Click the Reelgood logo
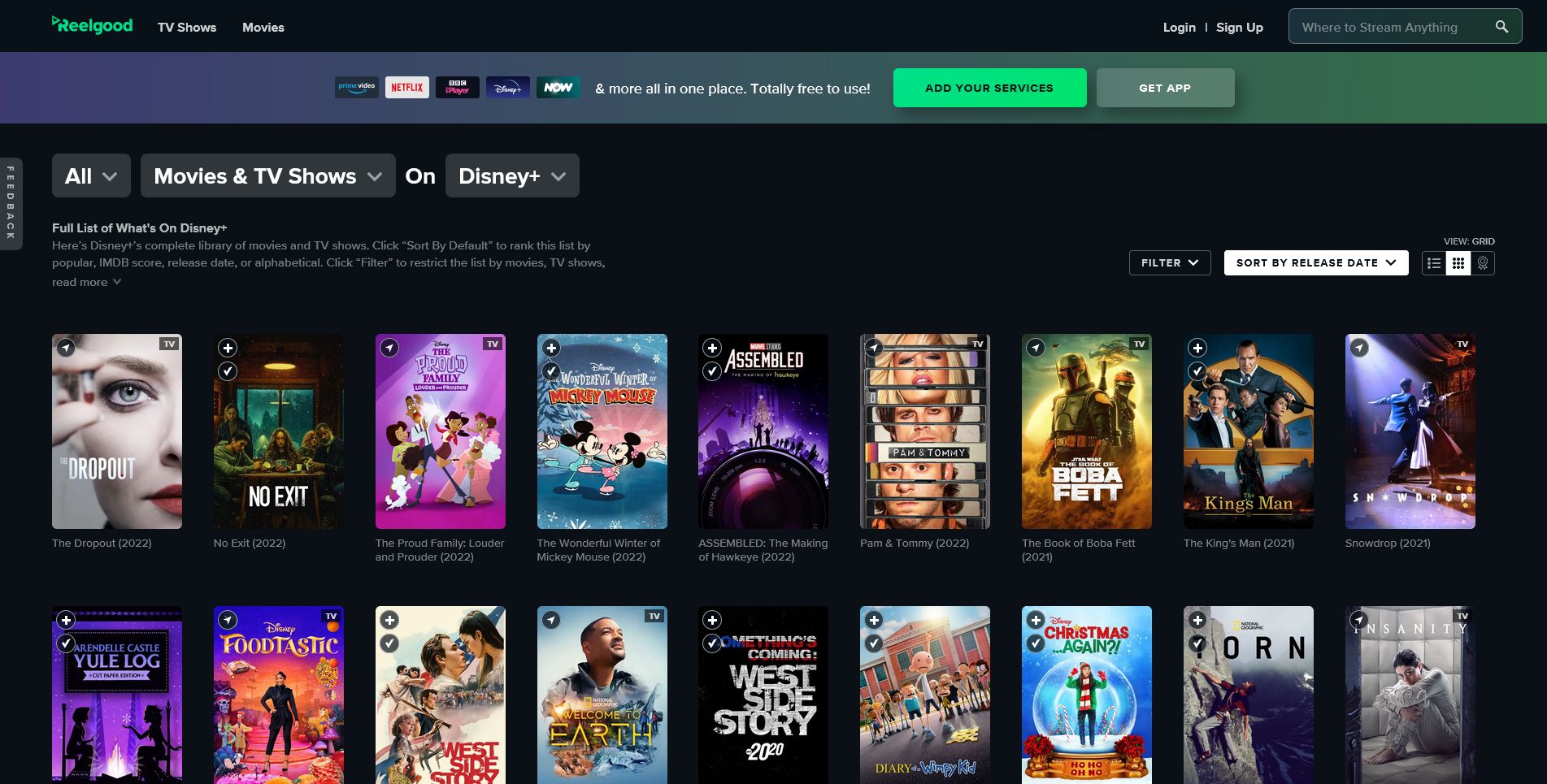 [92, 25]
